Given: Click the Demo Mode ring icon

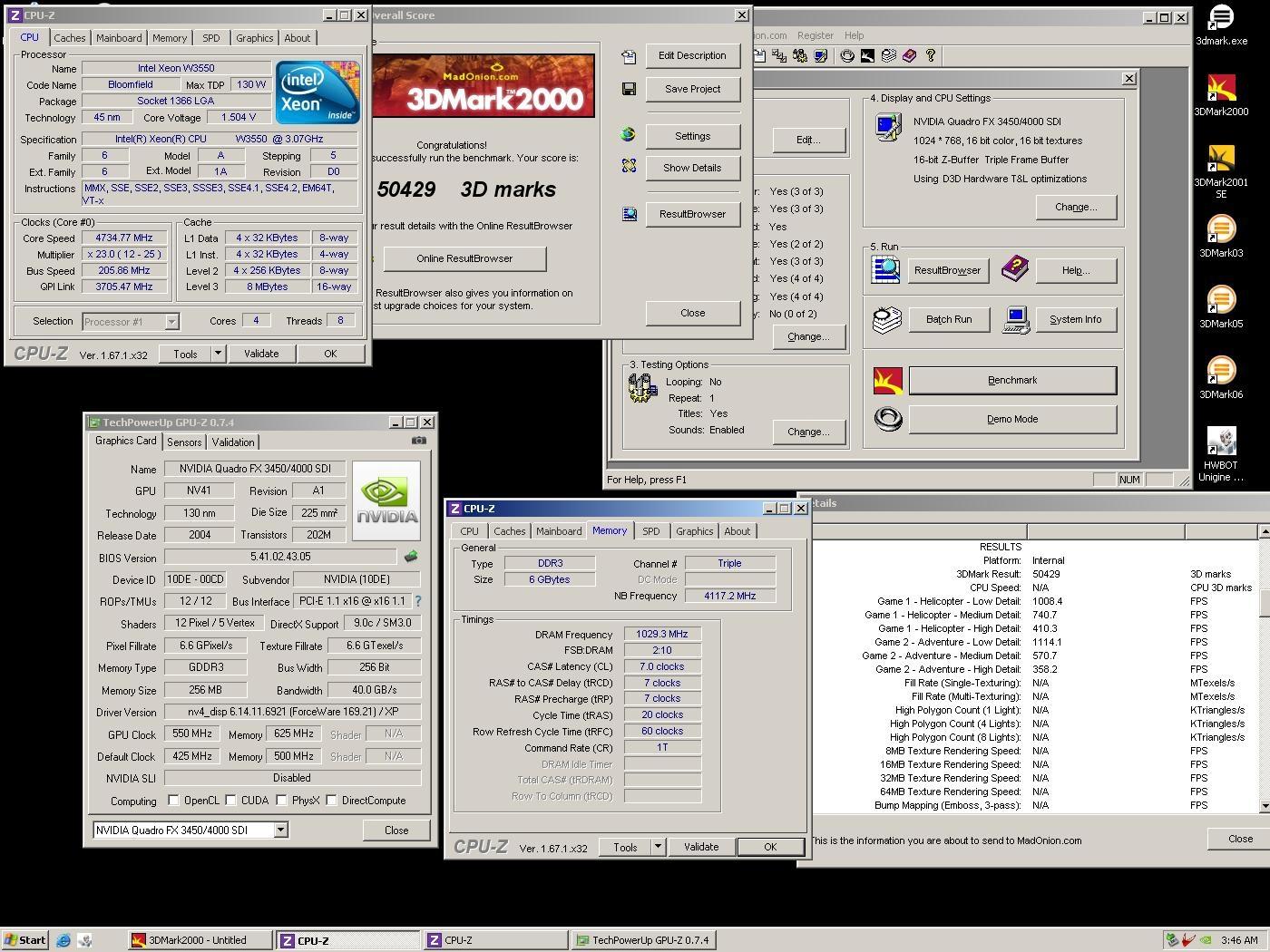Looking at the screenshot, I should coord(887,419).
